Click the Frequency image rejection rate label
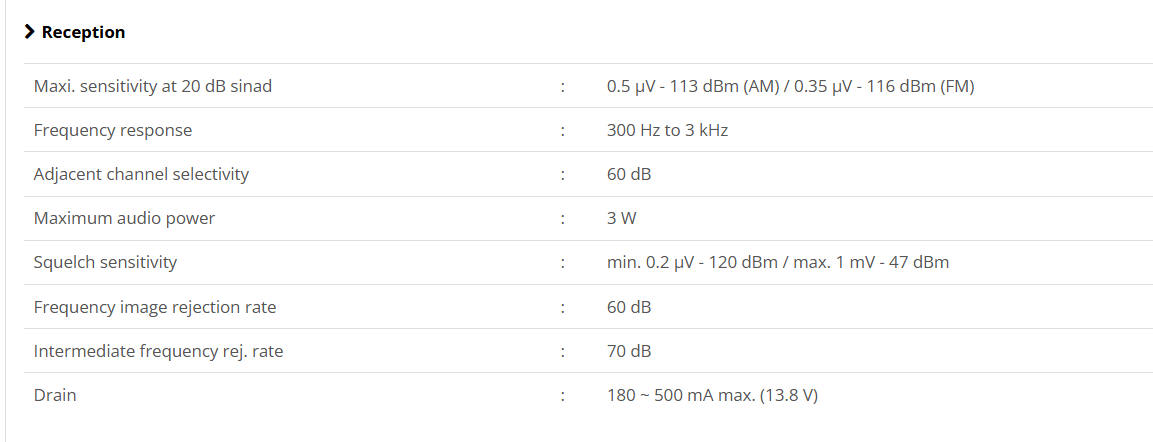Viewport: 1153px width, 442px height. tap(155, 307)
